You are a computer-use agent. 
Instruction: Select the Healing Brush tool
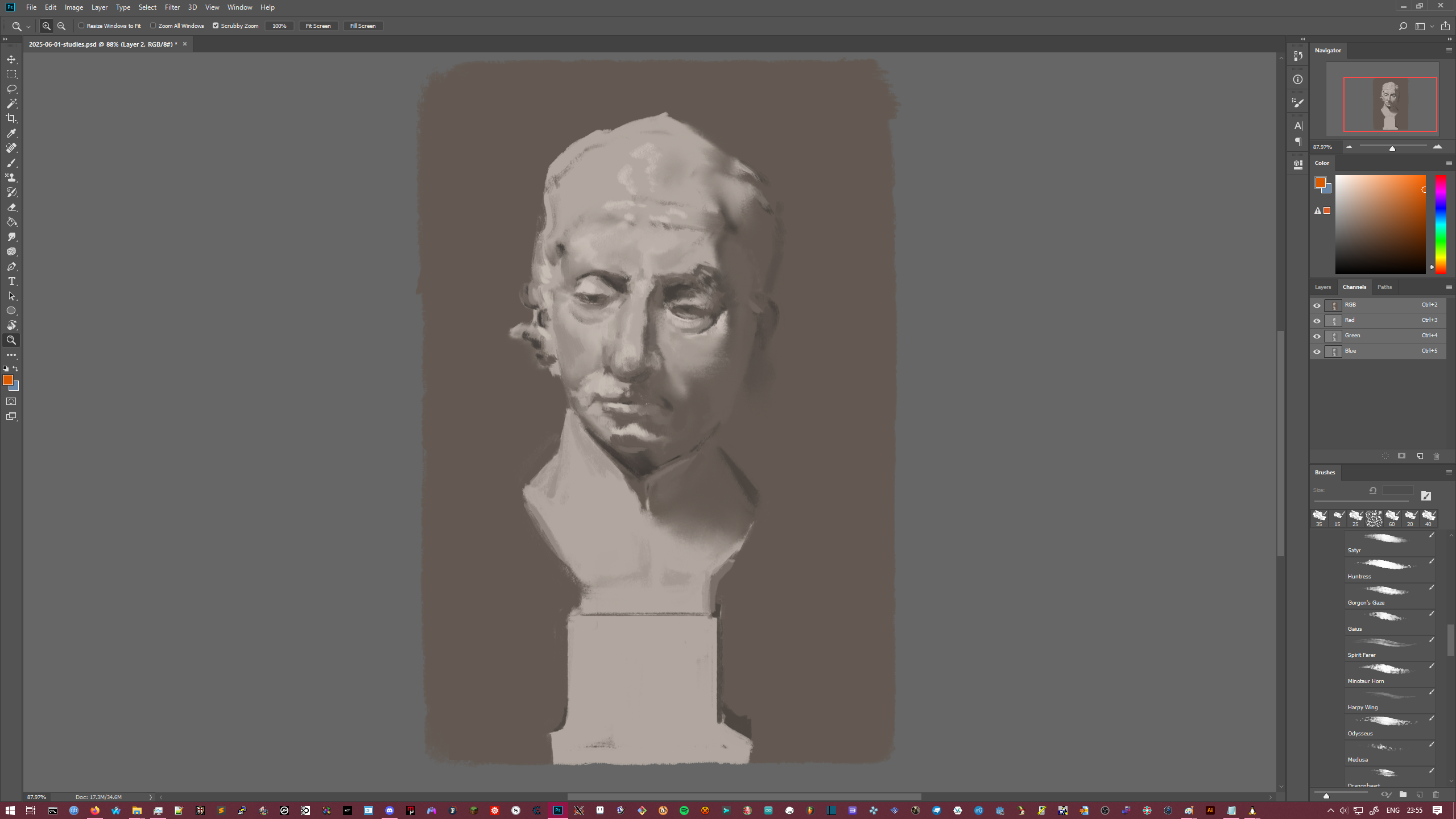pos(11,148)
